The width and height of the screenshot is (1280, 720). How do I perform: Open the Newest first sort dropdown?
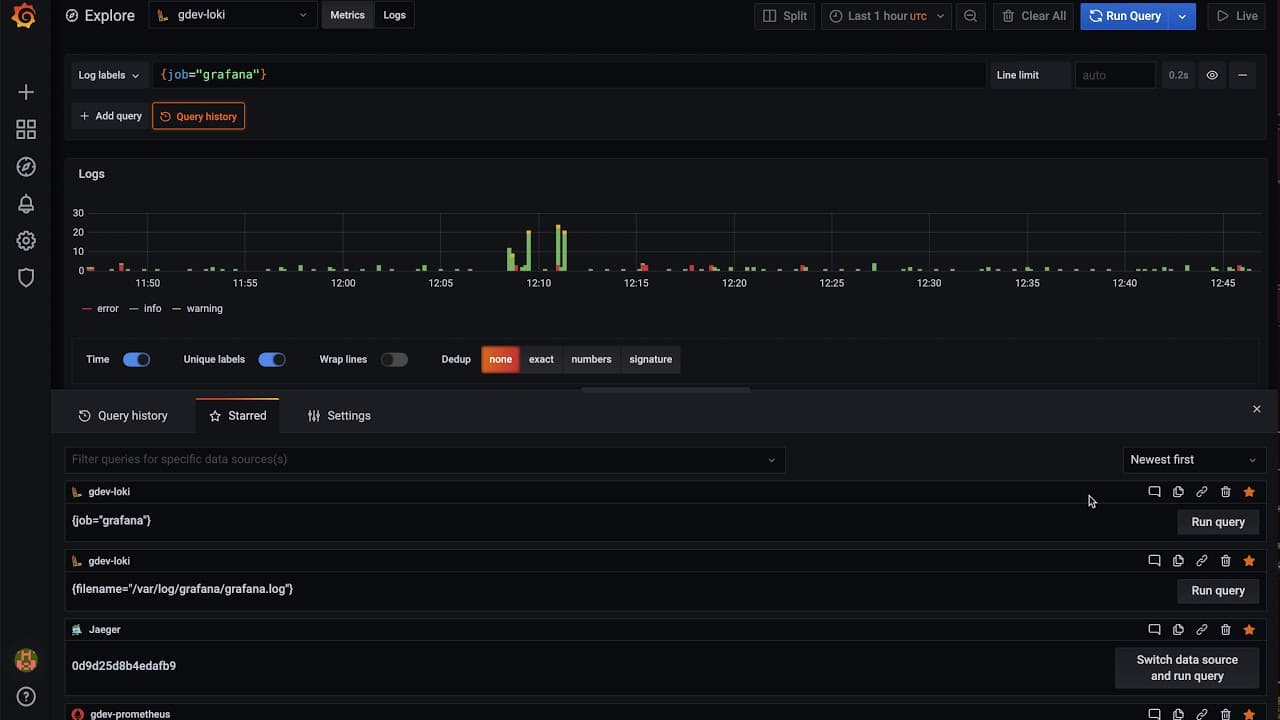[x=1194, y=460]
